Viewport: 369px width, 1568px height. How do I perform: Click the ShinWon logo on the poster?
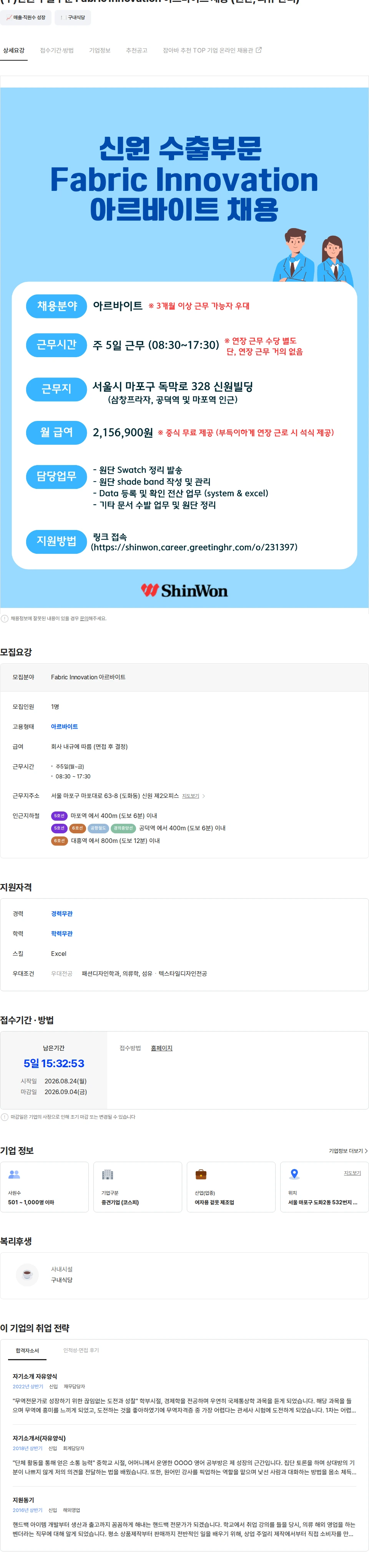coord(184,590)
